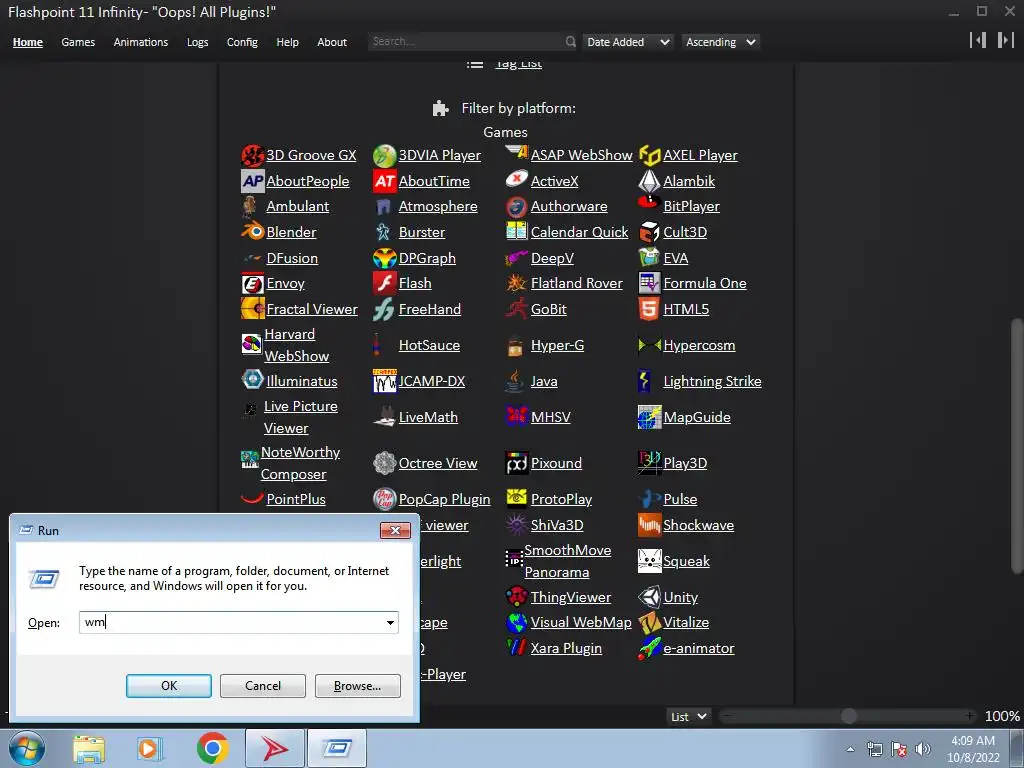Open the Config tab
This screenshot has width=1024, height=768.
tap(242, 42)
